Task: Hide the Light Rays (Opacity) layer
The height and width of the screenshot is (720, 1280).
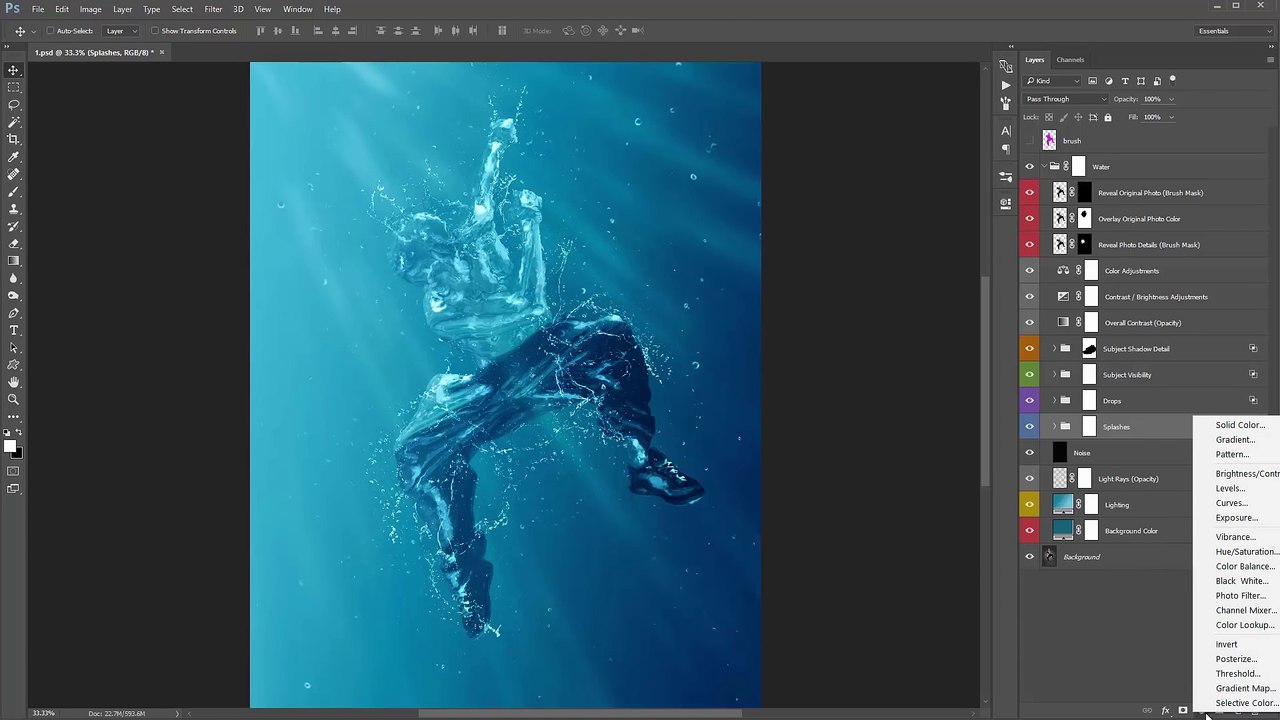Action: click(1029, 479)
